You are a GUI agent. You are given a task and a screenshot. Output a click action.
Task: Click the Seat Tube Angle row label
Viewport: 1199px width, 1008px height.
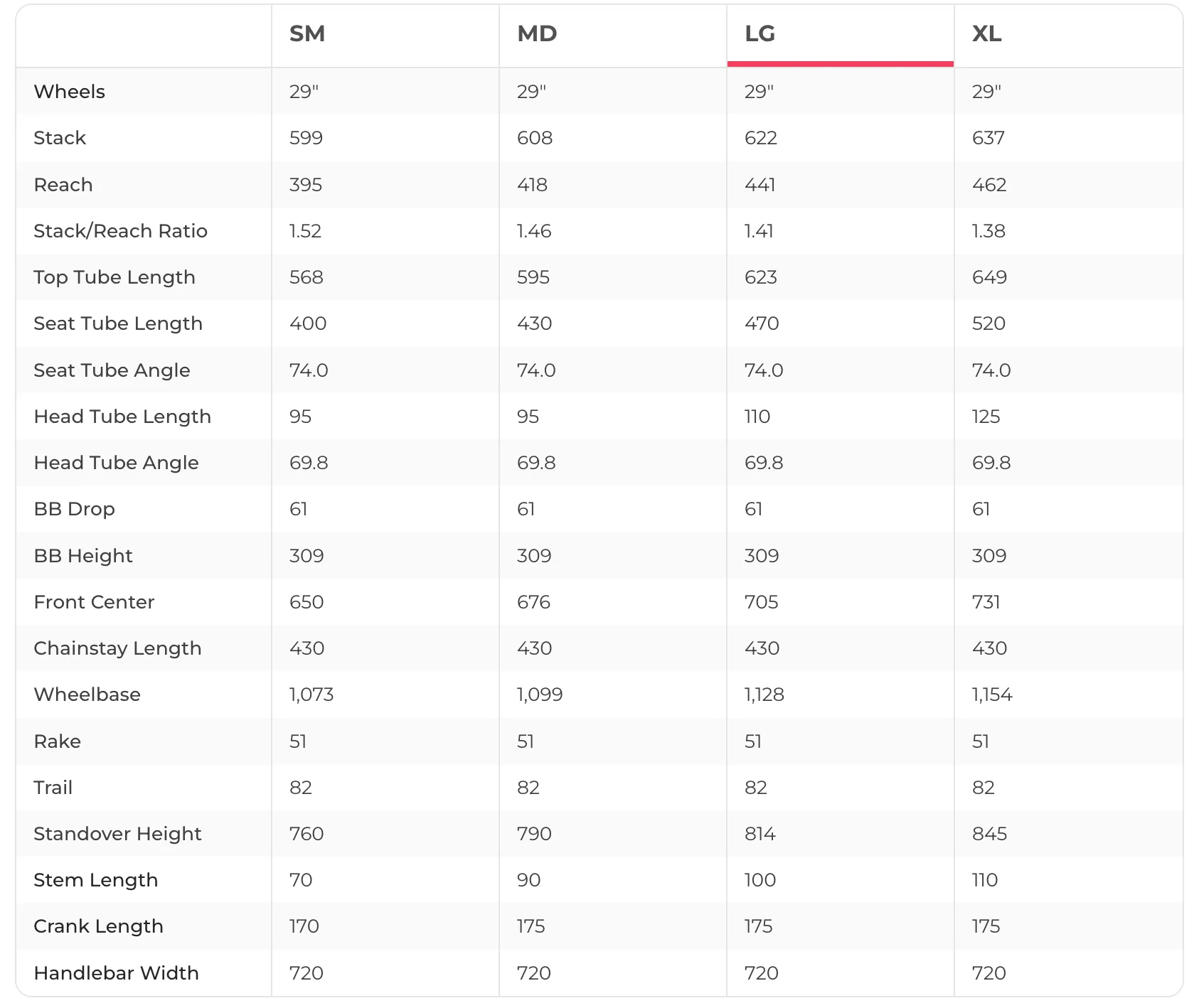click(x=112, y=370)
